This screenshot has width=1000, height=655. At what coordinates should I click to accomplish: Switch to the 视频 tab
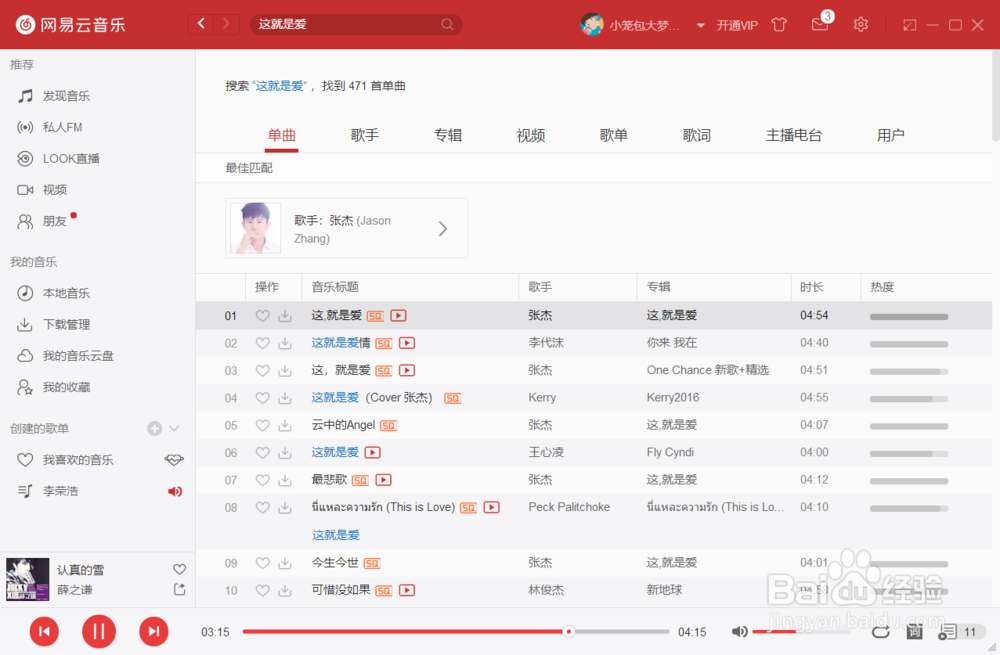pyautogui.click(x=531, y=135)
